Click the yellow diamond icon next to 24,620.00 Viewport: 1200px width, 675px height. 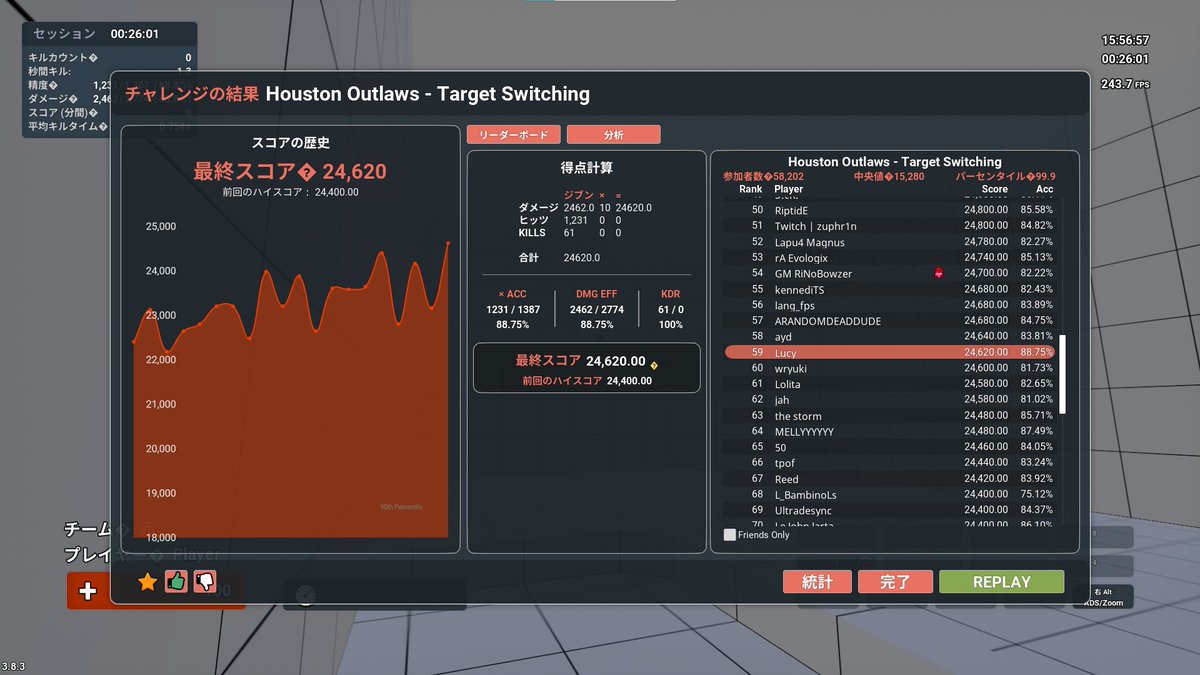click(653, 365)
